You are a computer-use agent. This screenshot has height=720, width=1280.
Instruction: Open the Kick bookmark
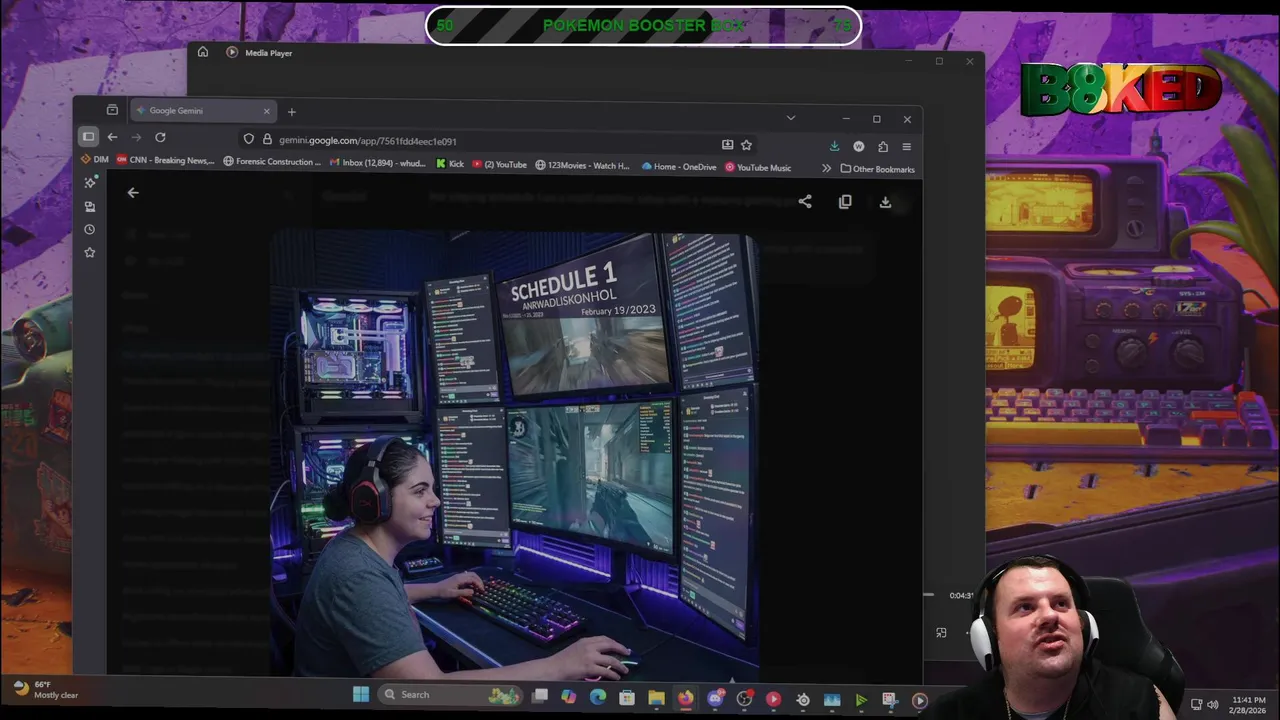click(x=450, y=164)
